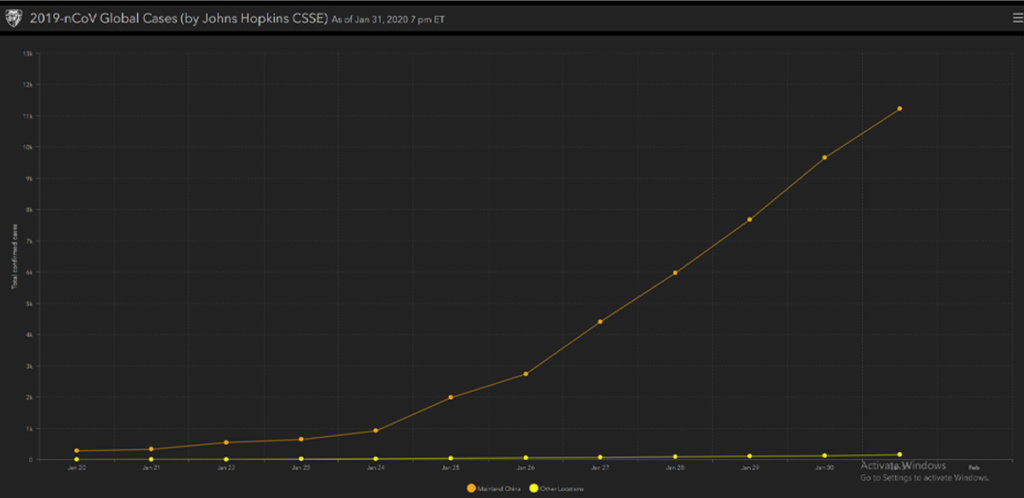This screenshot has height=498, width=1024.
Task: Click Mainland China point for Jan 22
Action: (x=226, y=442)
